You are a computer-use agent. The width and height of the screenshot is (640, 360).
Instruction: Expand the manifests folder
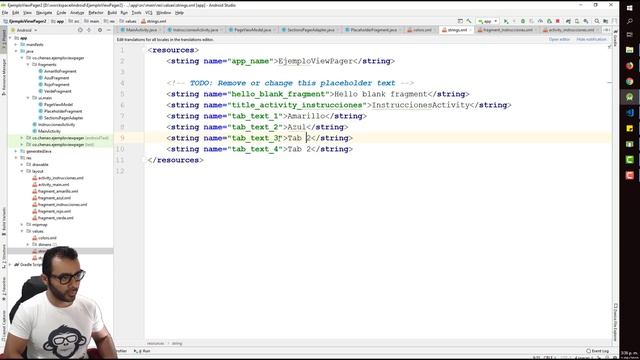tap(16, 44)
